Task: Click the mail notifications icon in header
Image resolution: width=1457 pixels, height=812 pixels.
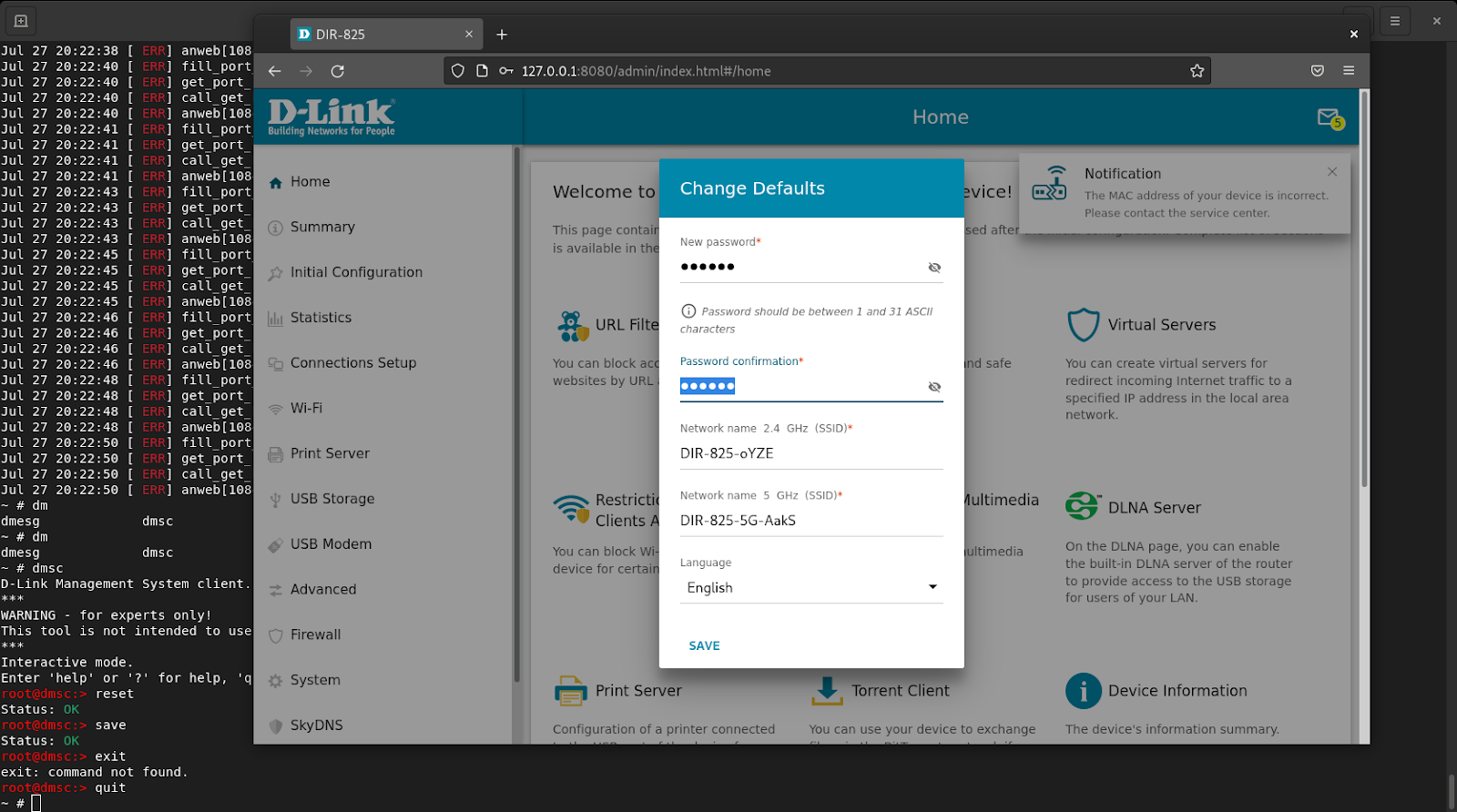Action: [x=1329, y=117]
